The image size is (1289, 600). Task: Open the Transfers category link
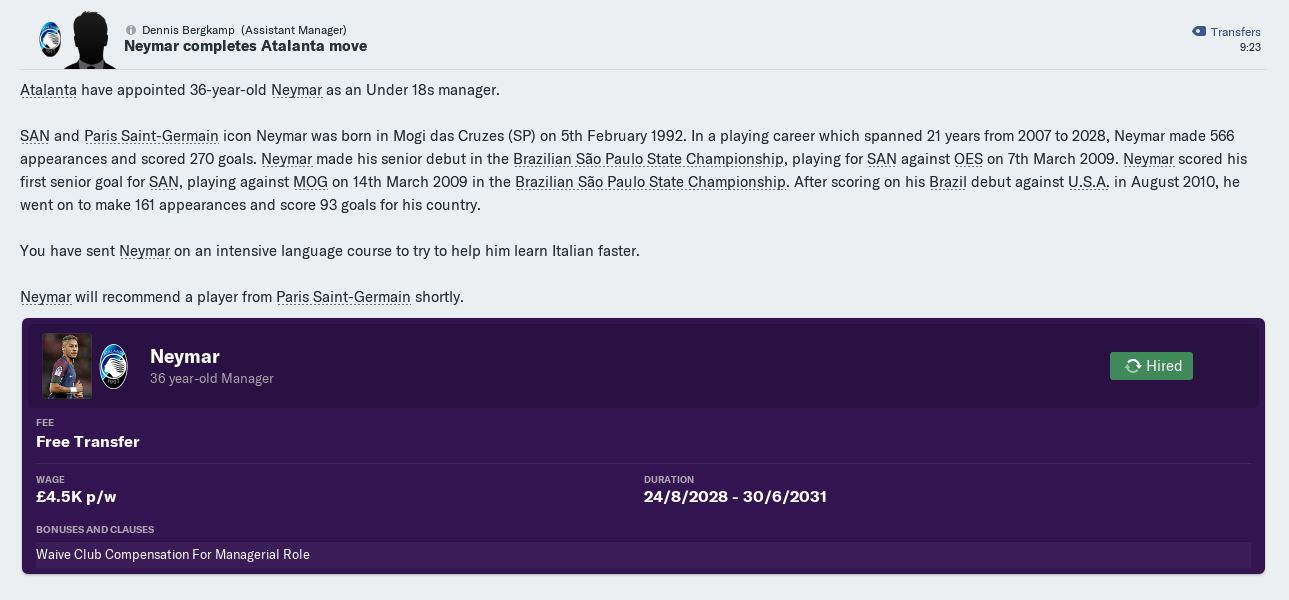pos(1235,32)
